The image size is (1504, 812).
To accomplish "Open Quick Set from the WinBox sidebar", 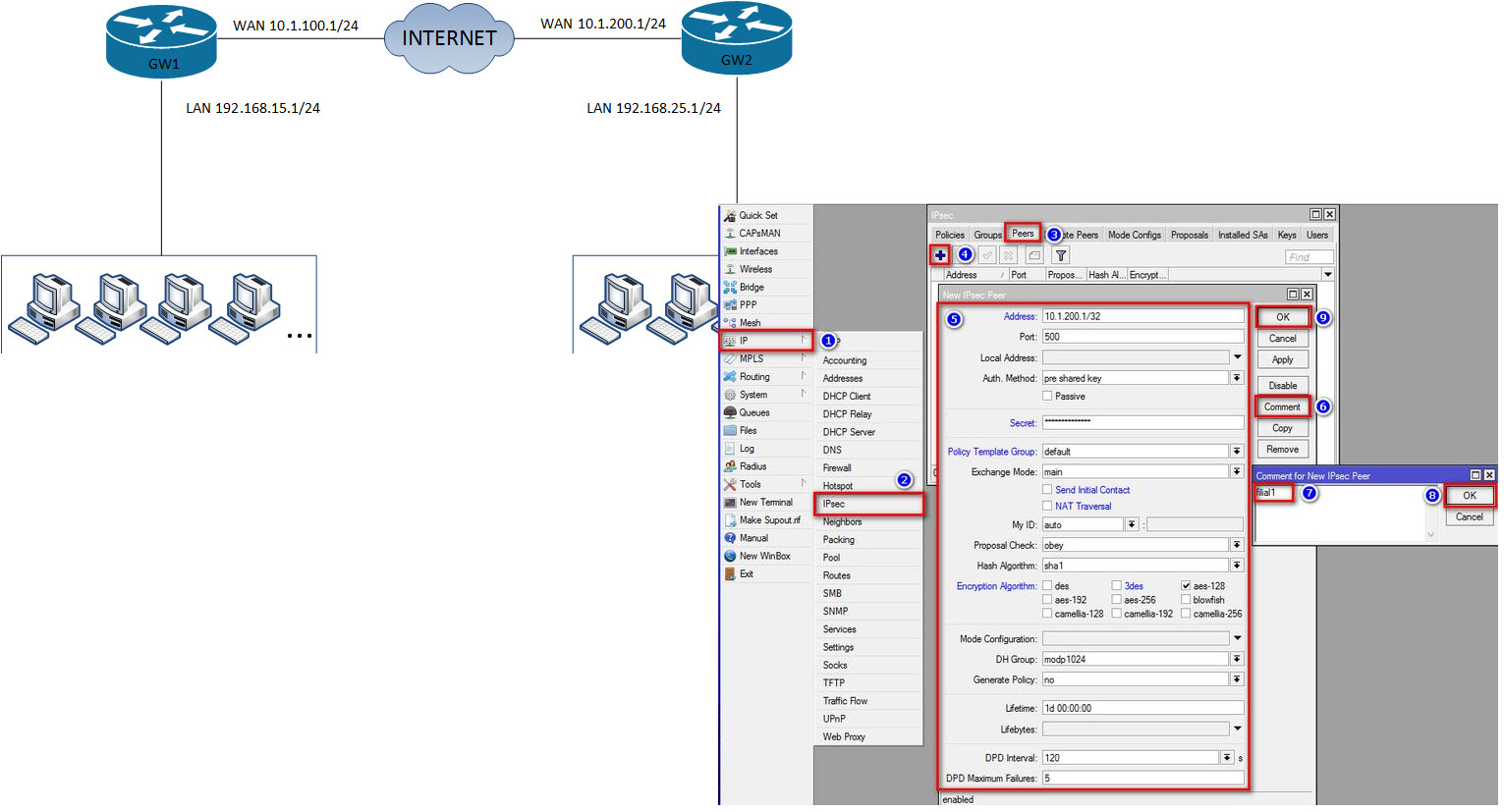I will point(758,215).
